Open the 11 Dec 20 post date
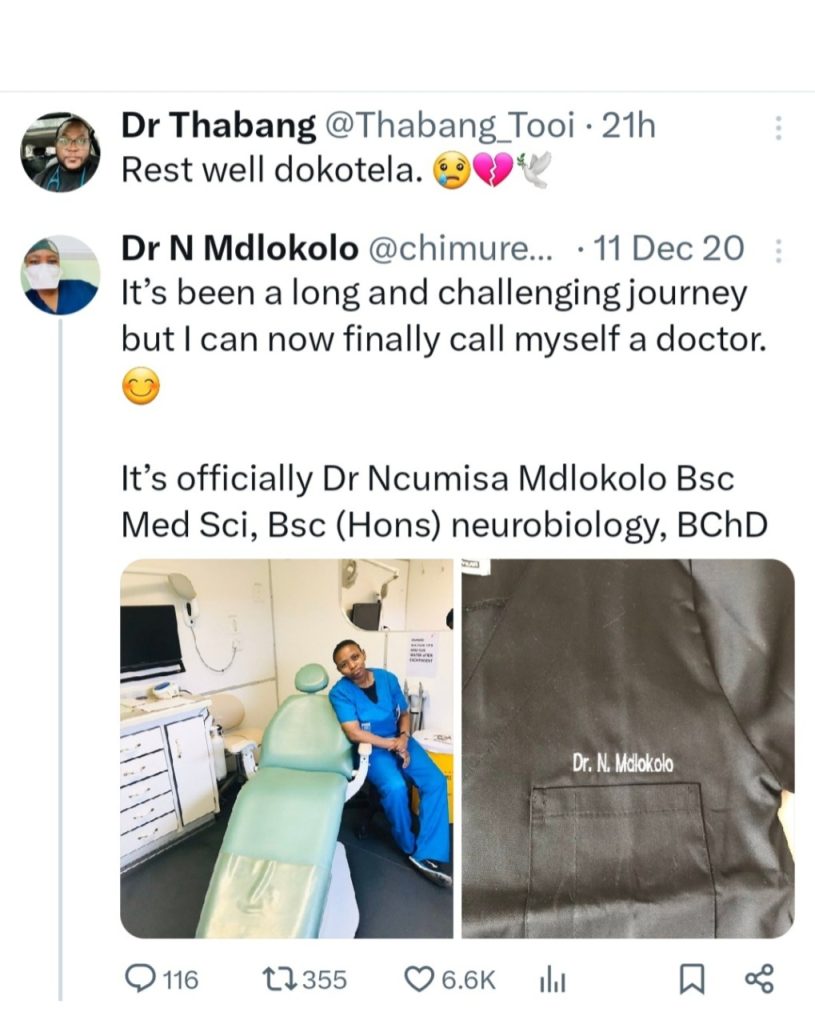This screenshot has height=1024, width=815. tap(670, 249)
